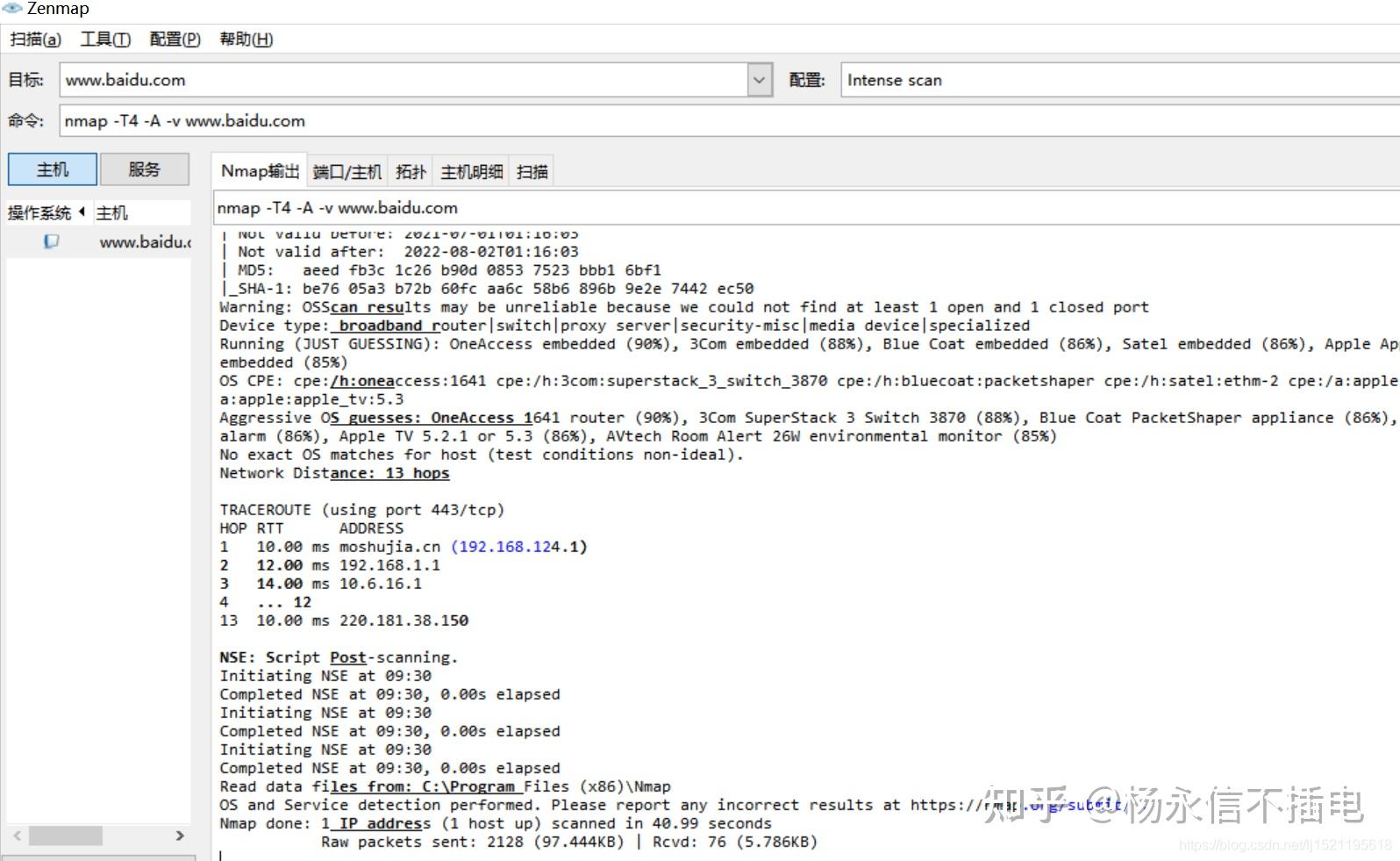Select the 服务 services button
The width and height of the screenshot is (1400, 861).
pyautogui.click(x=145, y=169)
